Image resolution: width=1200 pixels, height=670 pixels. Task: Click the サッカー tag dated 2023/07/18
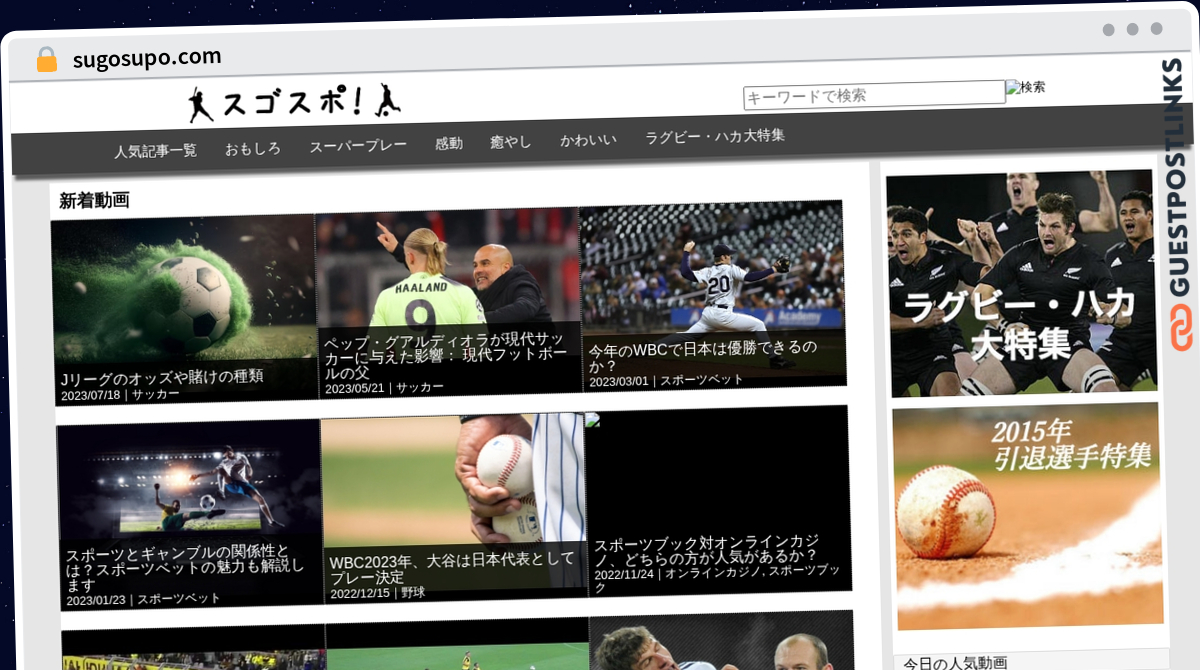[156, 394]
